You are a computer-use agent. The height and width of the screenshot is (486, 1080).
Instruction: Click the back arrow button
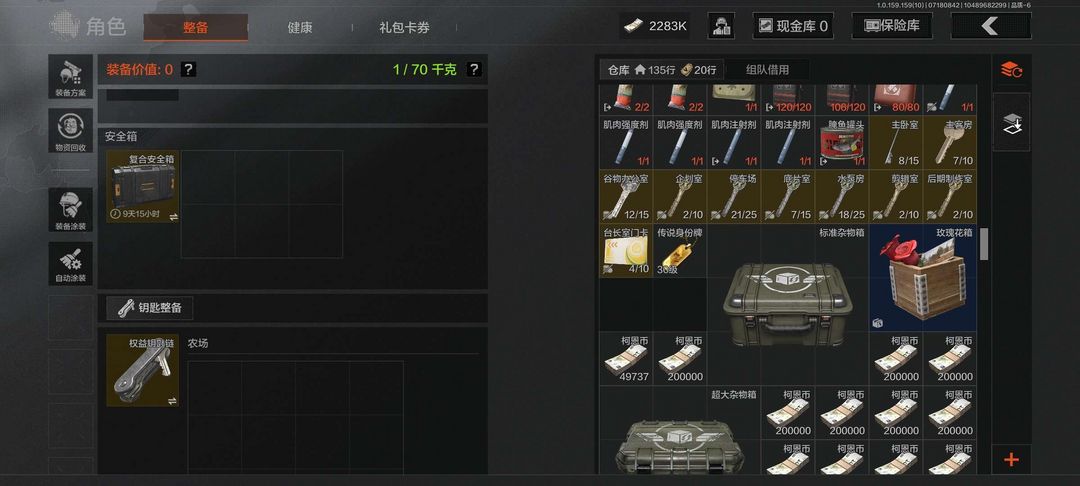coord(990,26)
